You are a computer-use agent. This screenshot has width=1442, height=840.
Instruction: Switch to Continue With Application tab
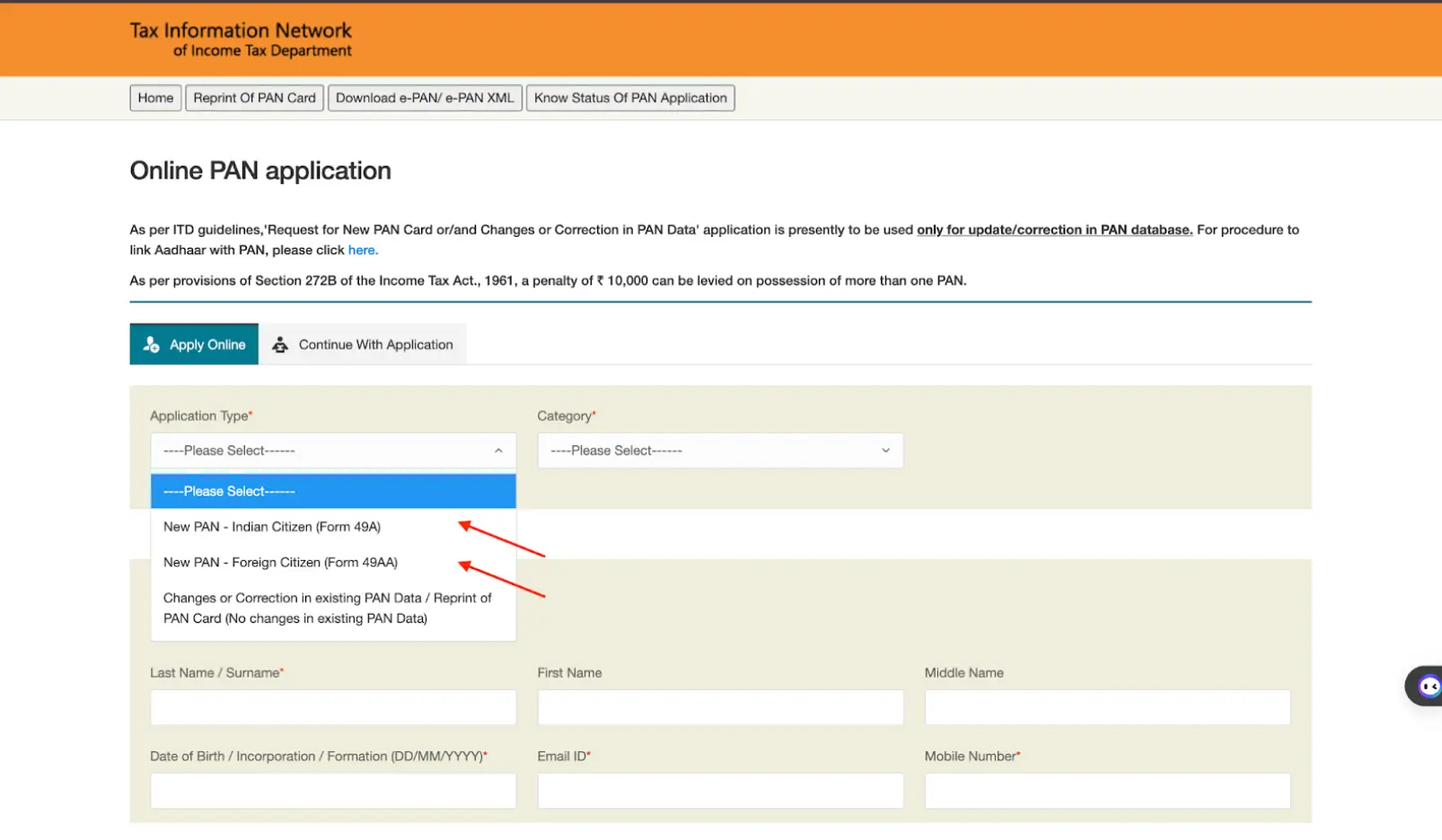(x=363, y=345)
